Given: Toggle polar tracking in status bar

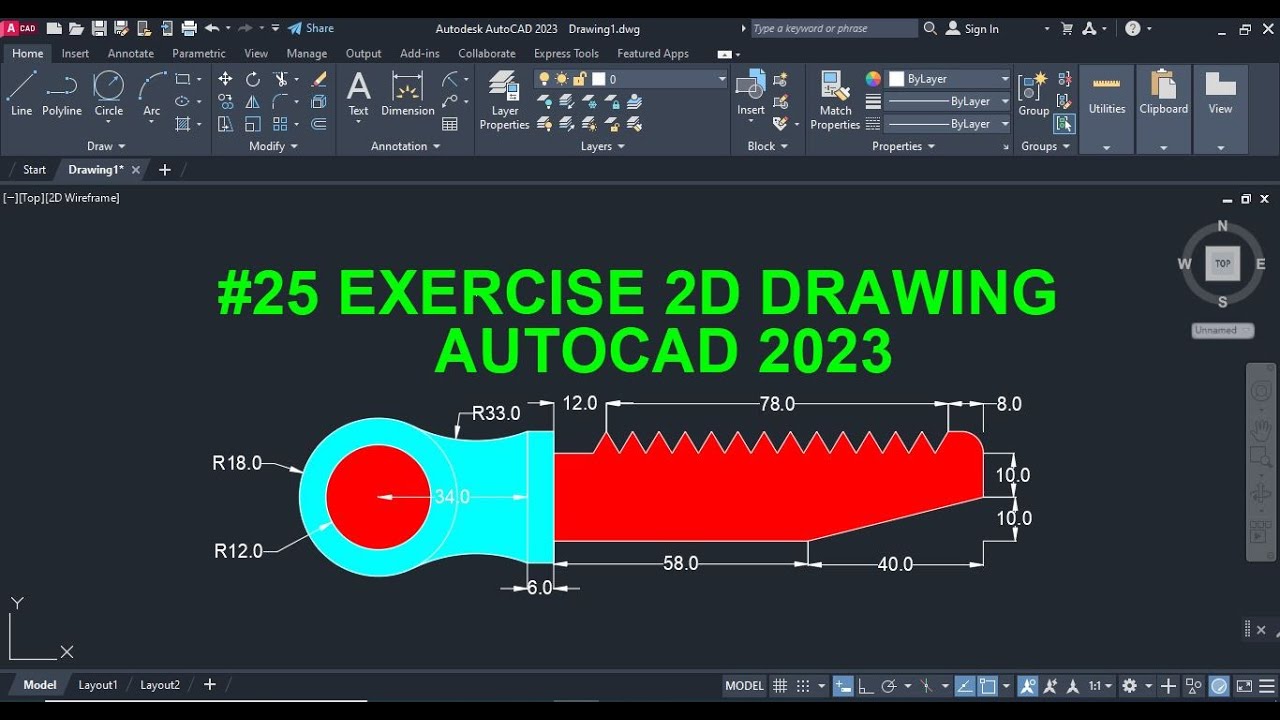Looking at the screenshot, I should 889,686.
